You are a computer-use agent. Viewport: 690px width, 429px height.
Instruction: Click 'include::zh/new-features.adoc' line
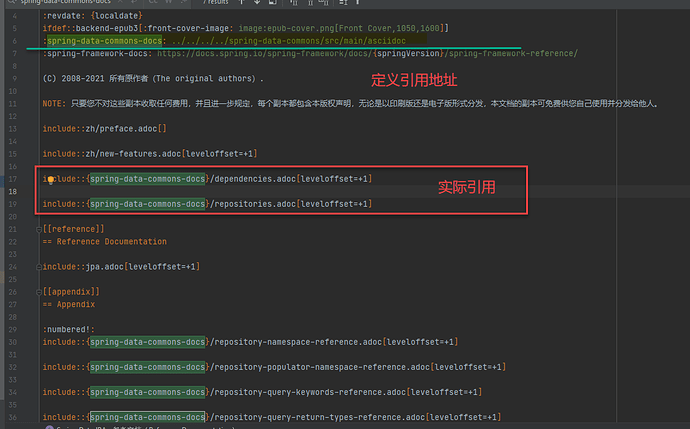(150, 154)
